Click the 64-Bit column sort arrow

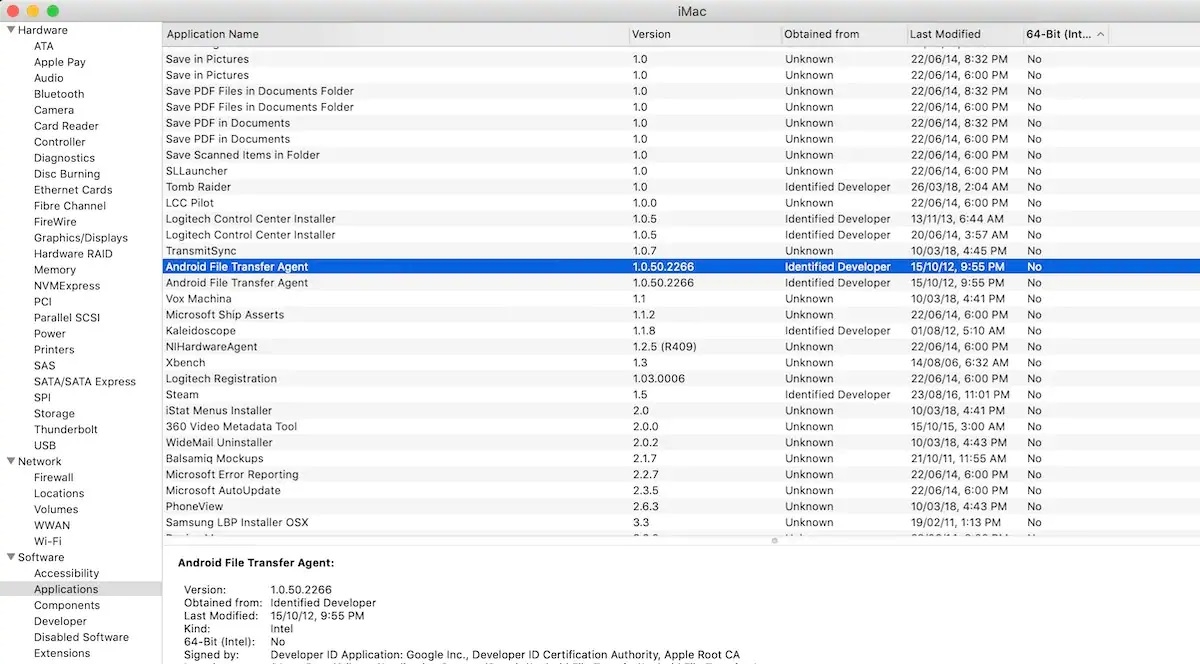click(1101, 34)
